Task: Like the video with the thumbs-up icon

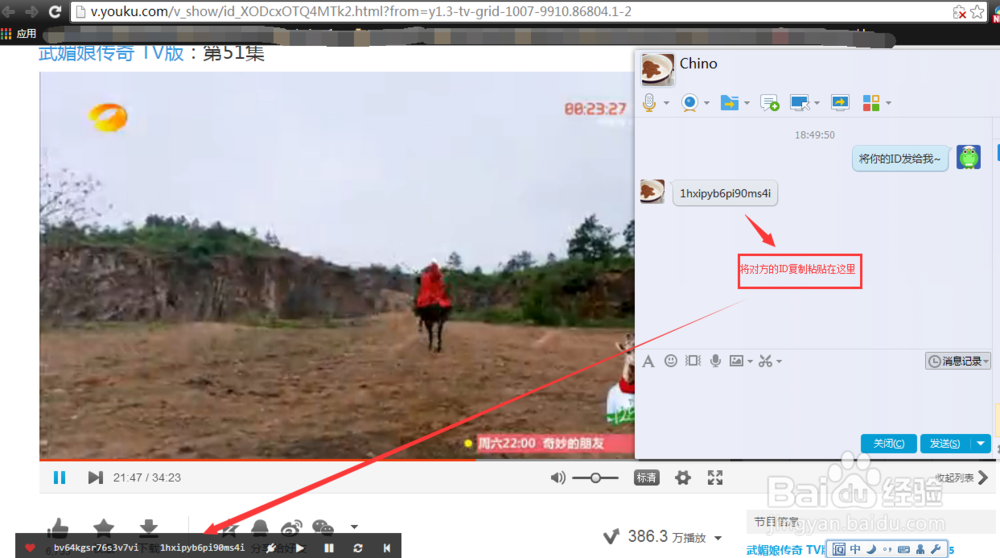Action: [x=58, y=527]
